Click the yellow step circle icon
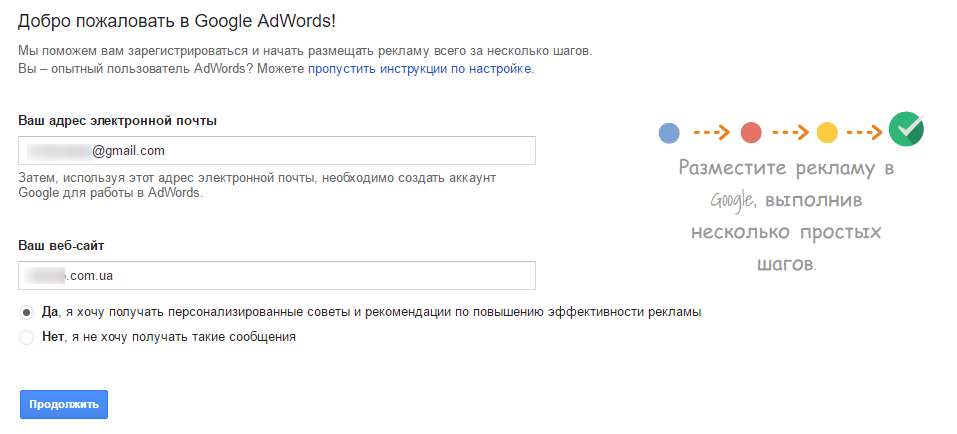The width and height of the screenshot is (957, 434). click(827, 132)
